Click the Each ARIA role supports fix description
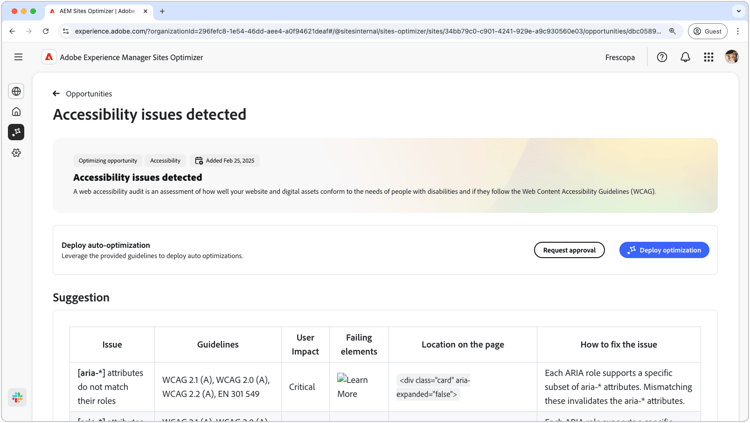The width and height of the screenshot is (750, 423). coord(618,387)
